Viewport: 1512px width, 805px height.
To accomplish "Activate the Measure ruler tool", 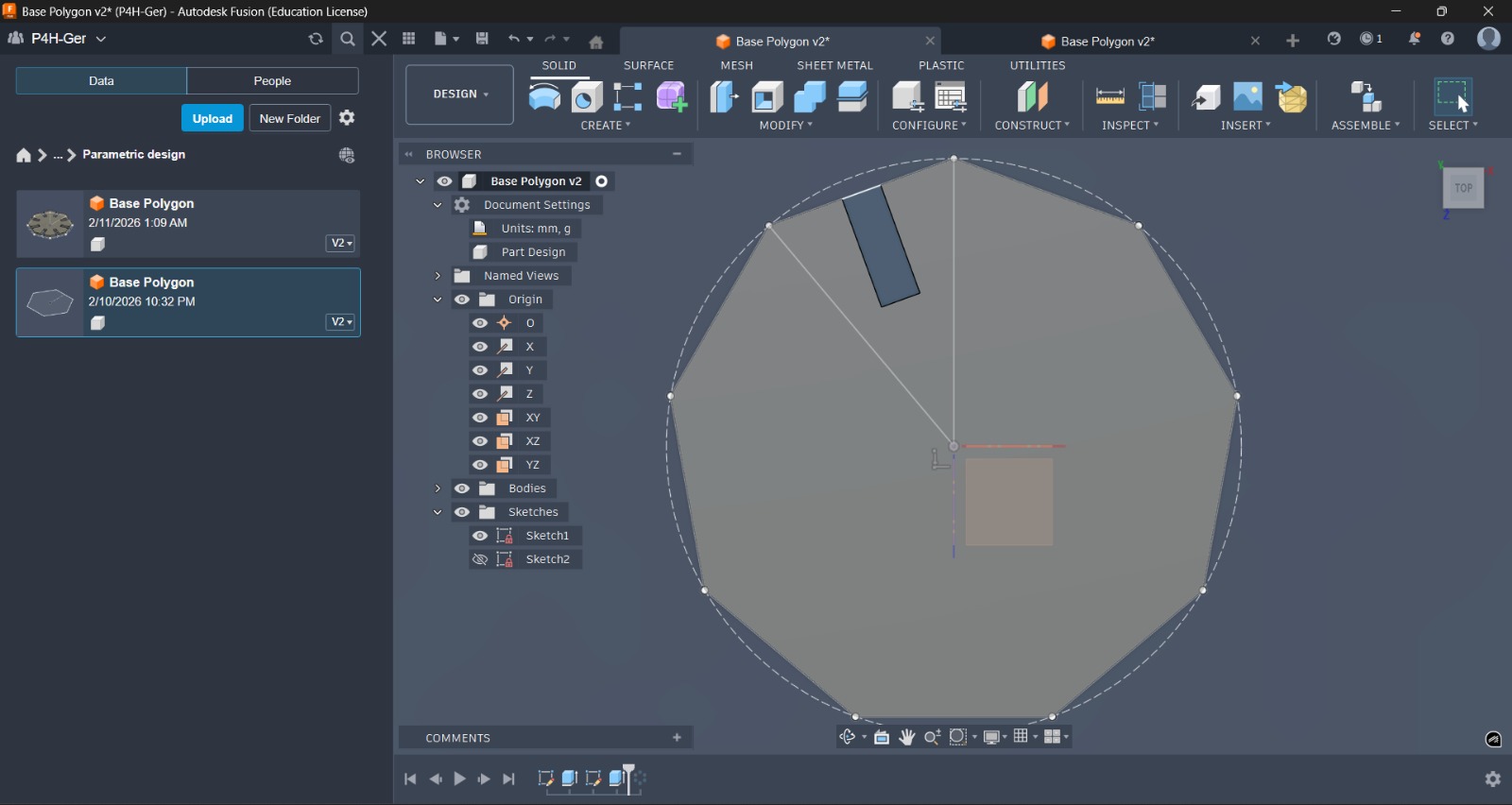I will 1110,96.
